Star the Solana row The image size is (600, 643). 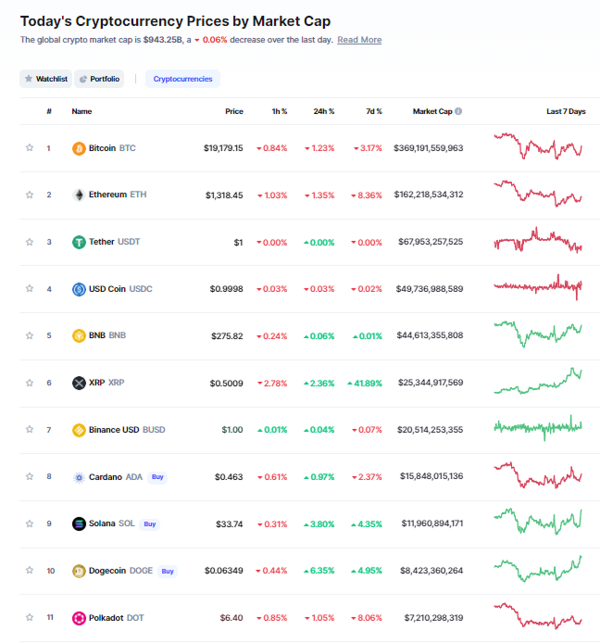coord(30,523)
